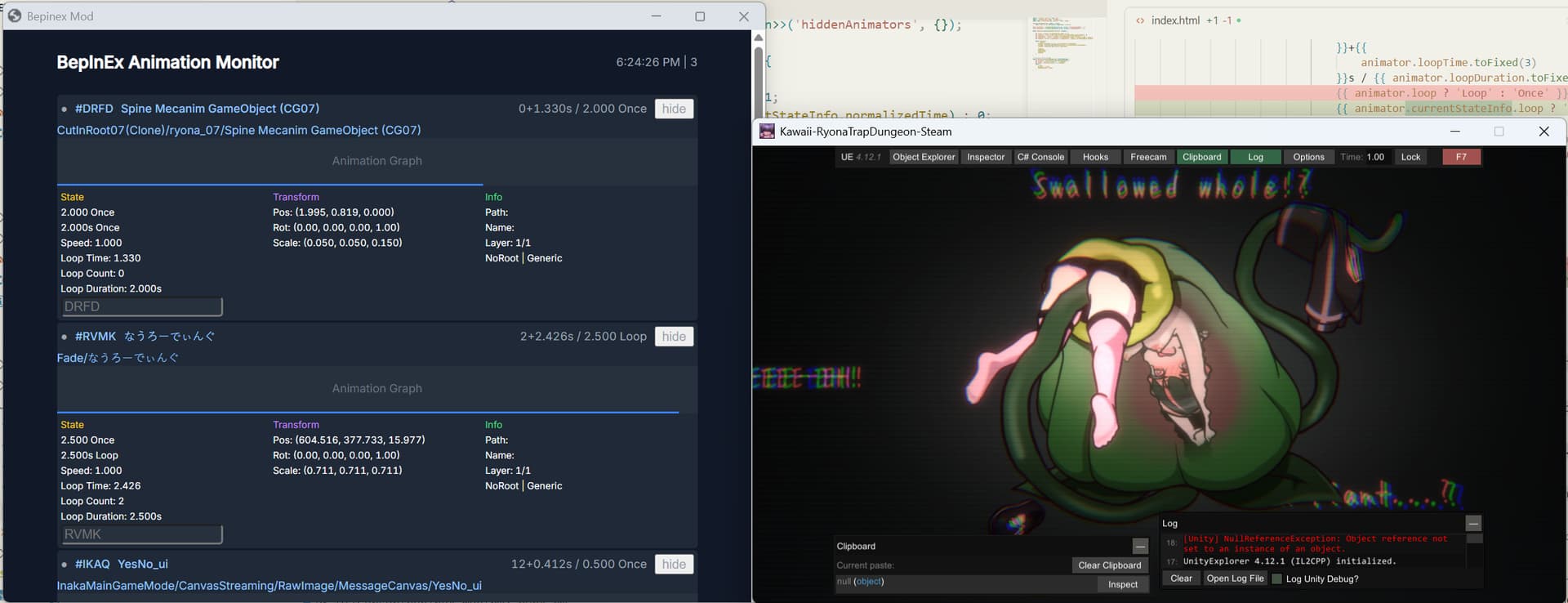Click the DRFD text input field
Screen dimensions: 1568x603
pos(141,307)
